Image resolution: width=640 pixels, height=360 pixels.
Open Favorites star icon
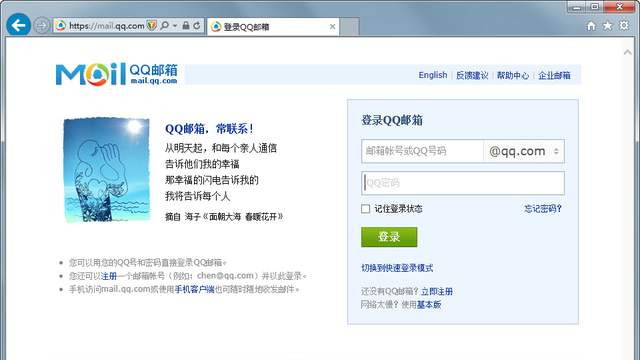[x=607, y=26]
